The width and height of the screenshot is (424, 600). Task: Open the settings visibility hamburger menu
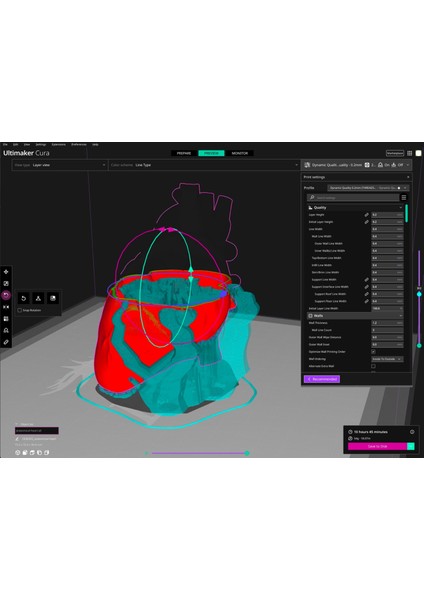(x=403, y=197)
